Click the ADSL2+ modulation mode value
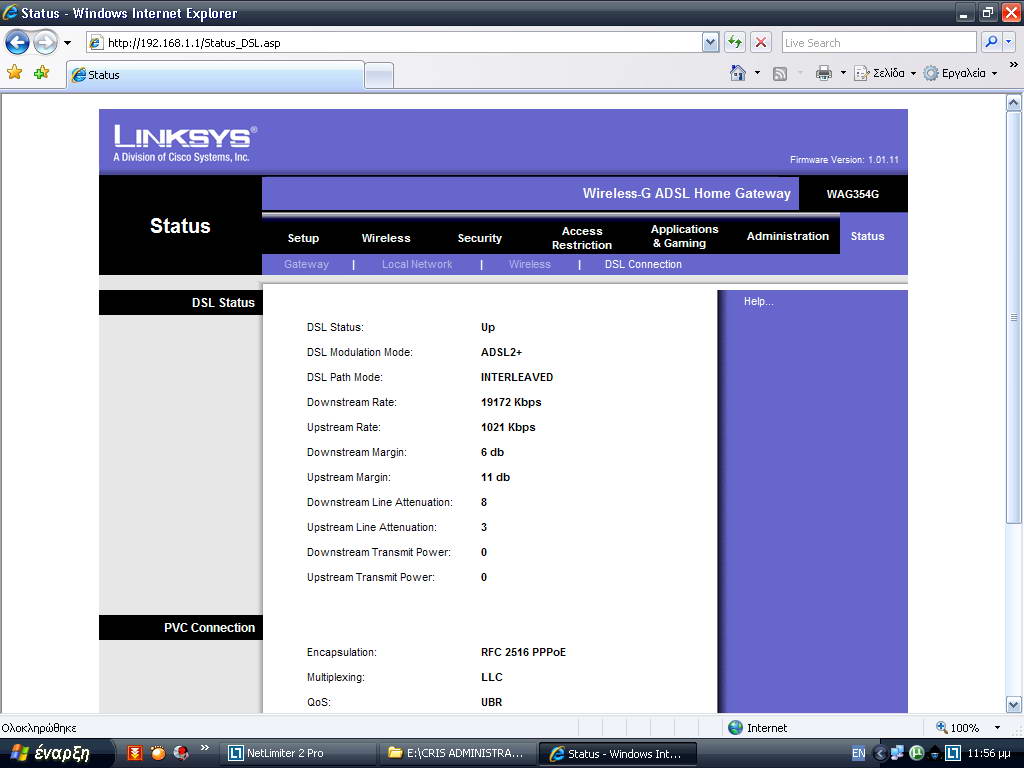 502,353
